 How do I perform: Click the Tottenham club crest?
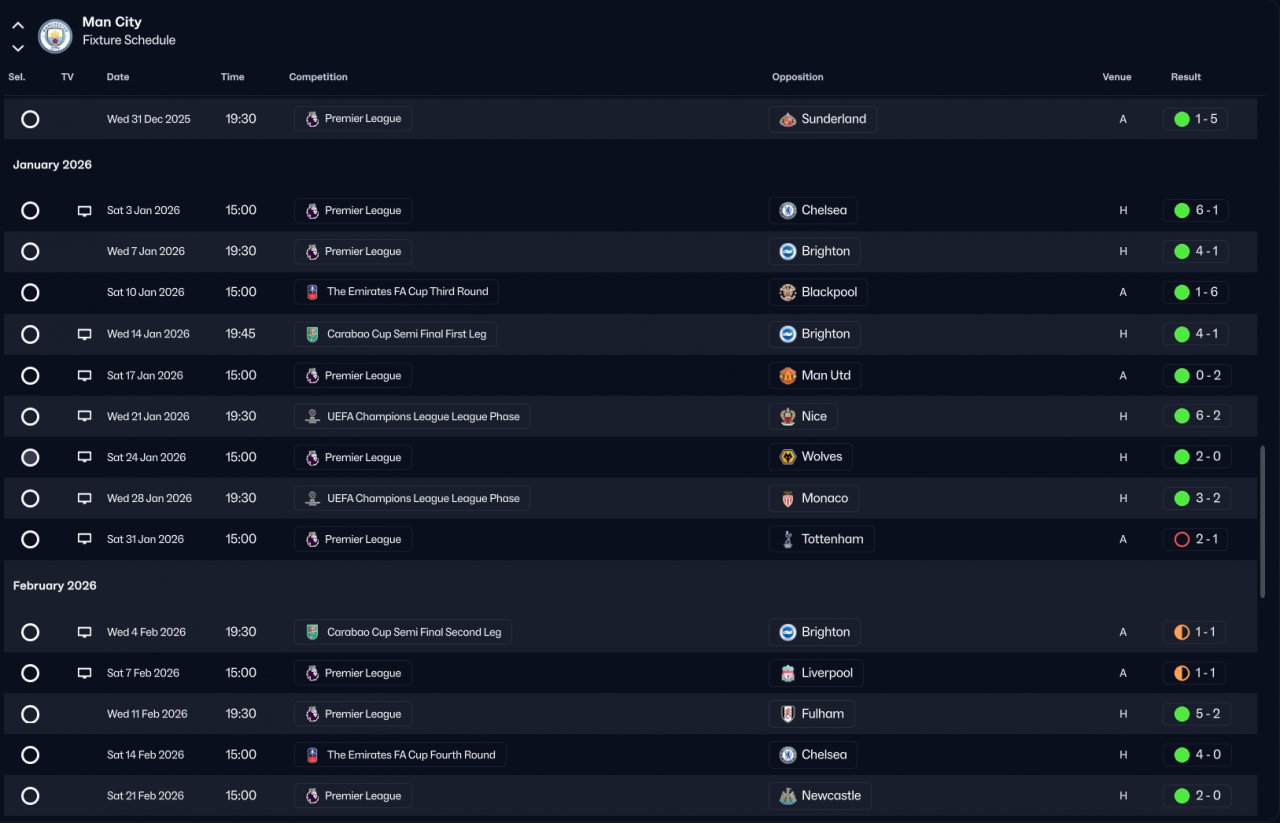coord(788,540)
